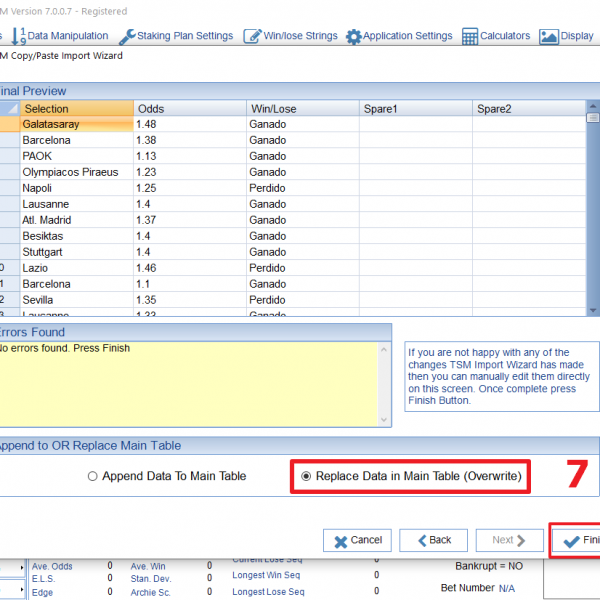Select the Napoli selection cell
The height and width of the screenshot is (600, 600).
click(x=77, y=188)
